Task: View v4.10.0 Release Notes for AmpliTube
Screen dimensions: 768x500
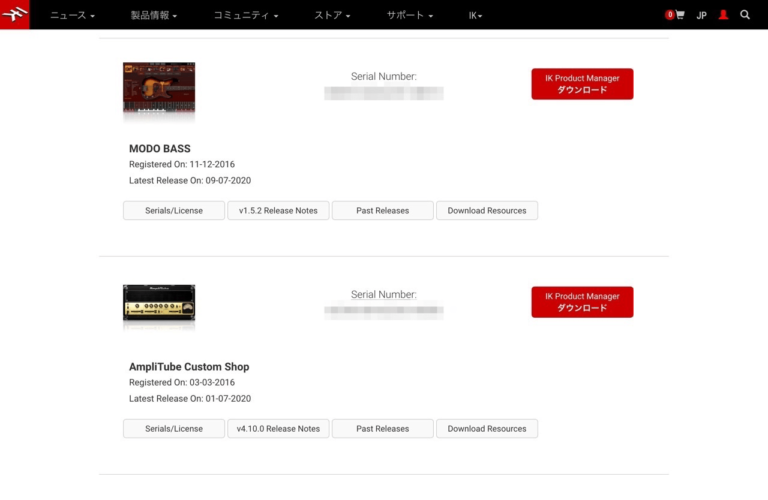Action: [x=278, y=429]
